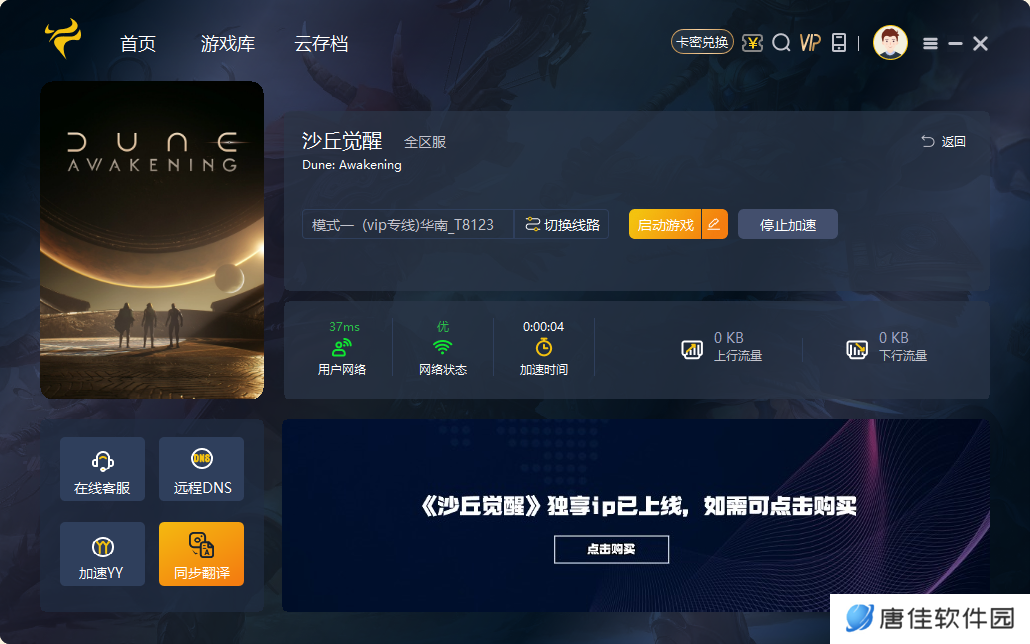Click the "Dune: Awakening" subtitle text
The height and width of the screenshot is (644, 1030).
pos(351,165)
